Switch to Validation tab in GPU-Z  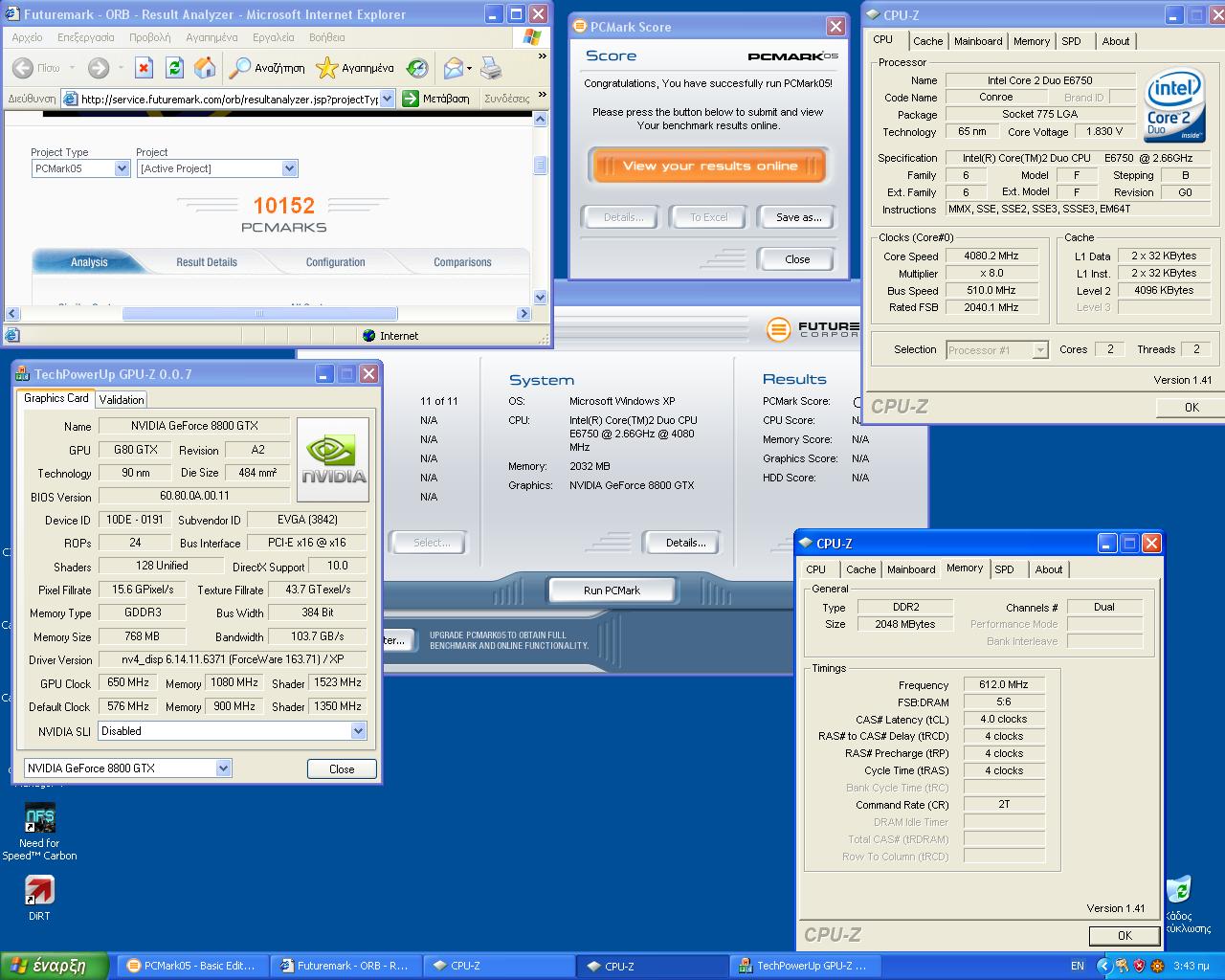coord(122,400)
